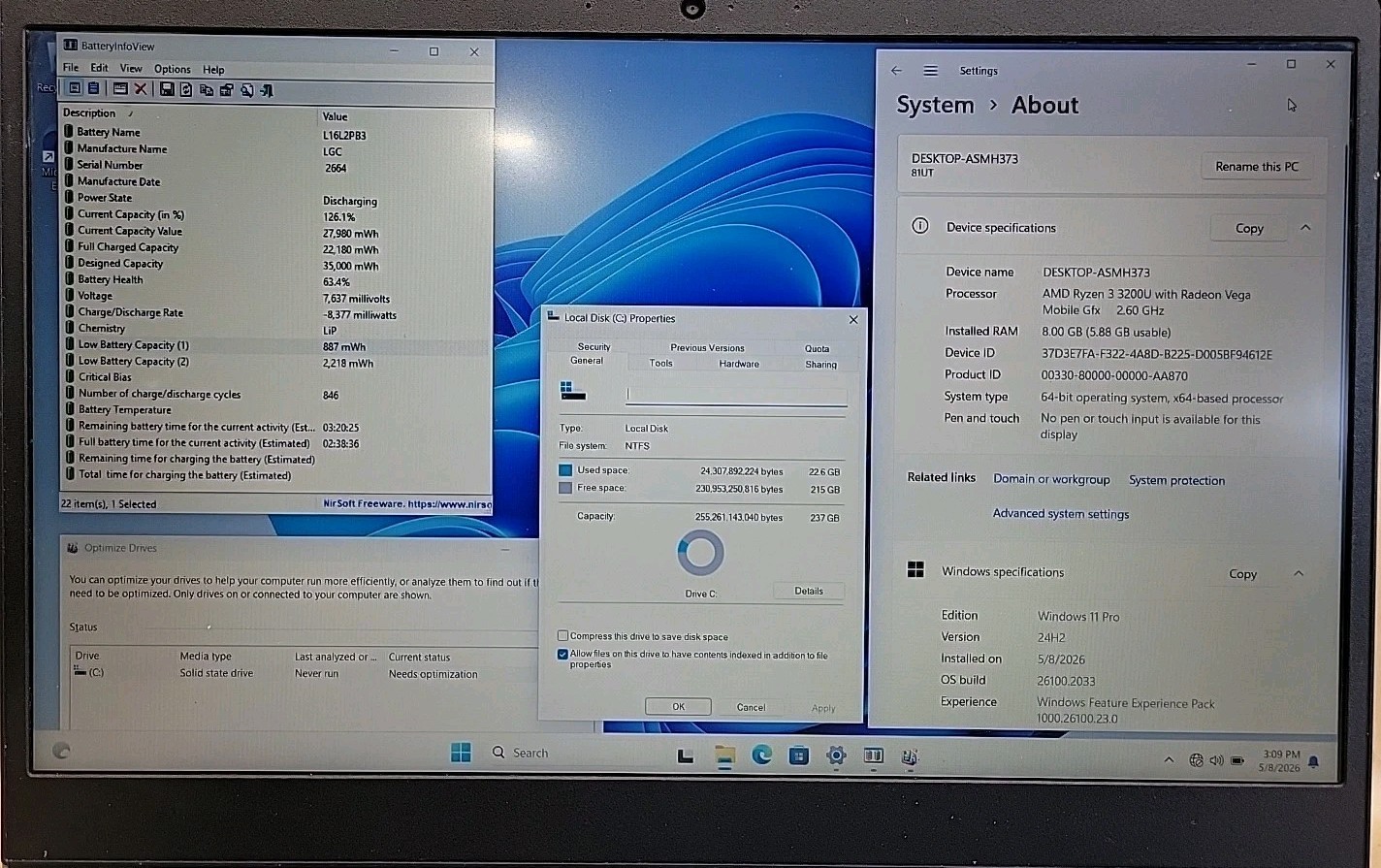Enable Compress this drive checkbox
The width and height of the screenshot is (1381, 868).
562,636
